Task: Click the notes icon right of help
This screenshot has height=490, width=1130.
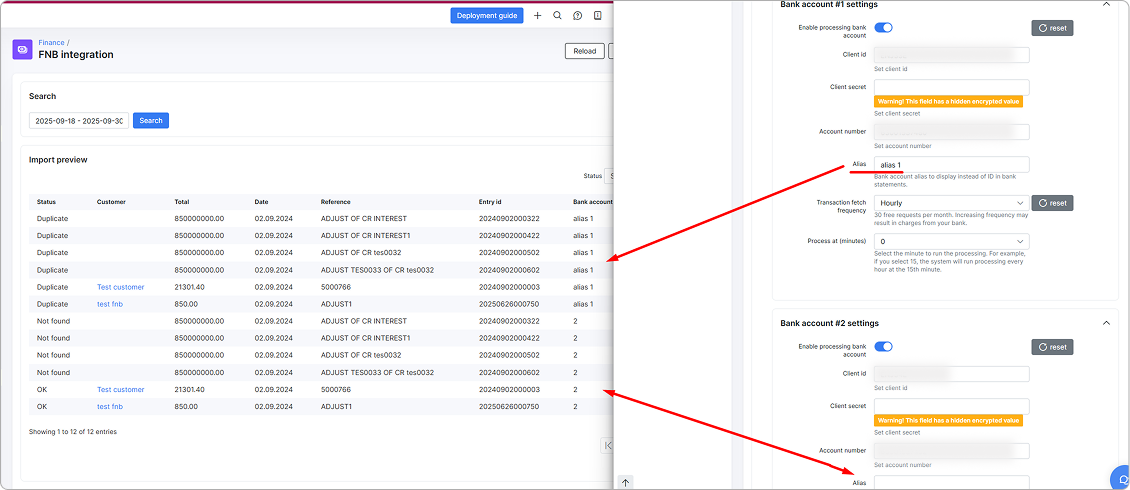Action: pos(597,16)
